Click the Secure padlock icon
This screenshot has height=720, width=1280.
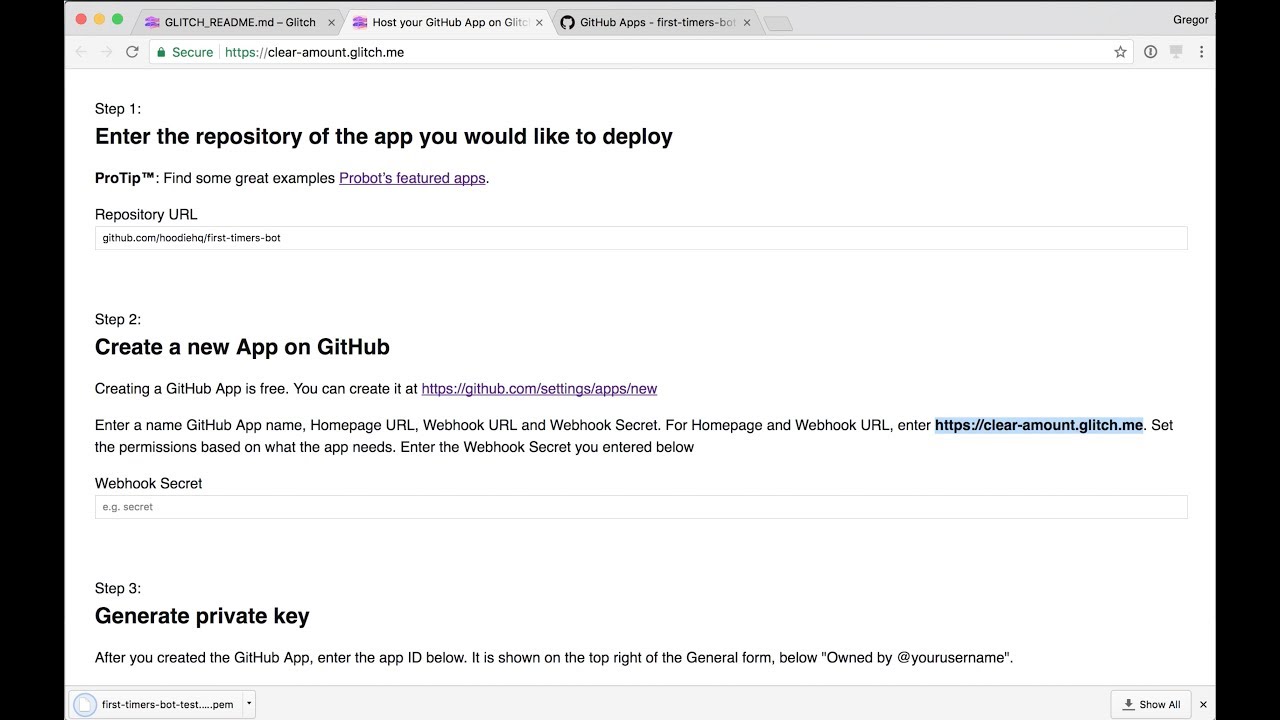[x=160, y=52]
